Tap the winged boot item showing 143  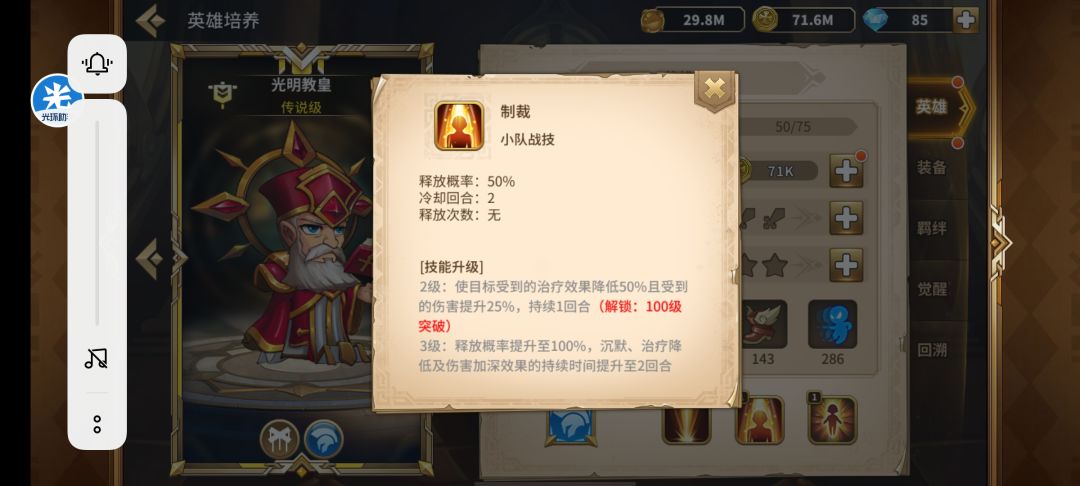(762, 324)
